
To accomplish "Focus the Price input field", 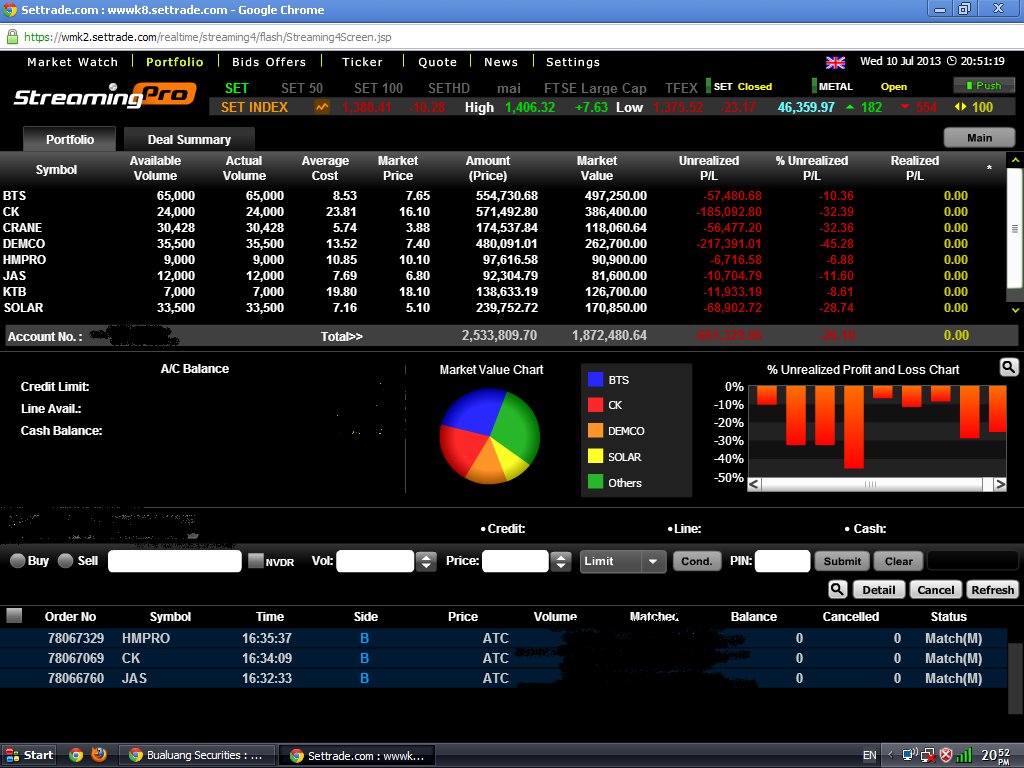I will [515, 561].
